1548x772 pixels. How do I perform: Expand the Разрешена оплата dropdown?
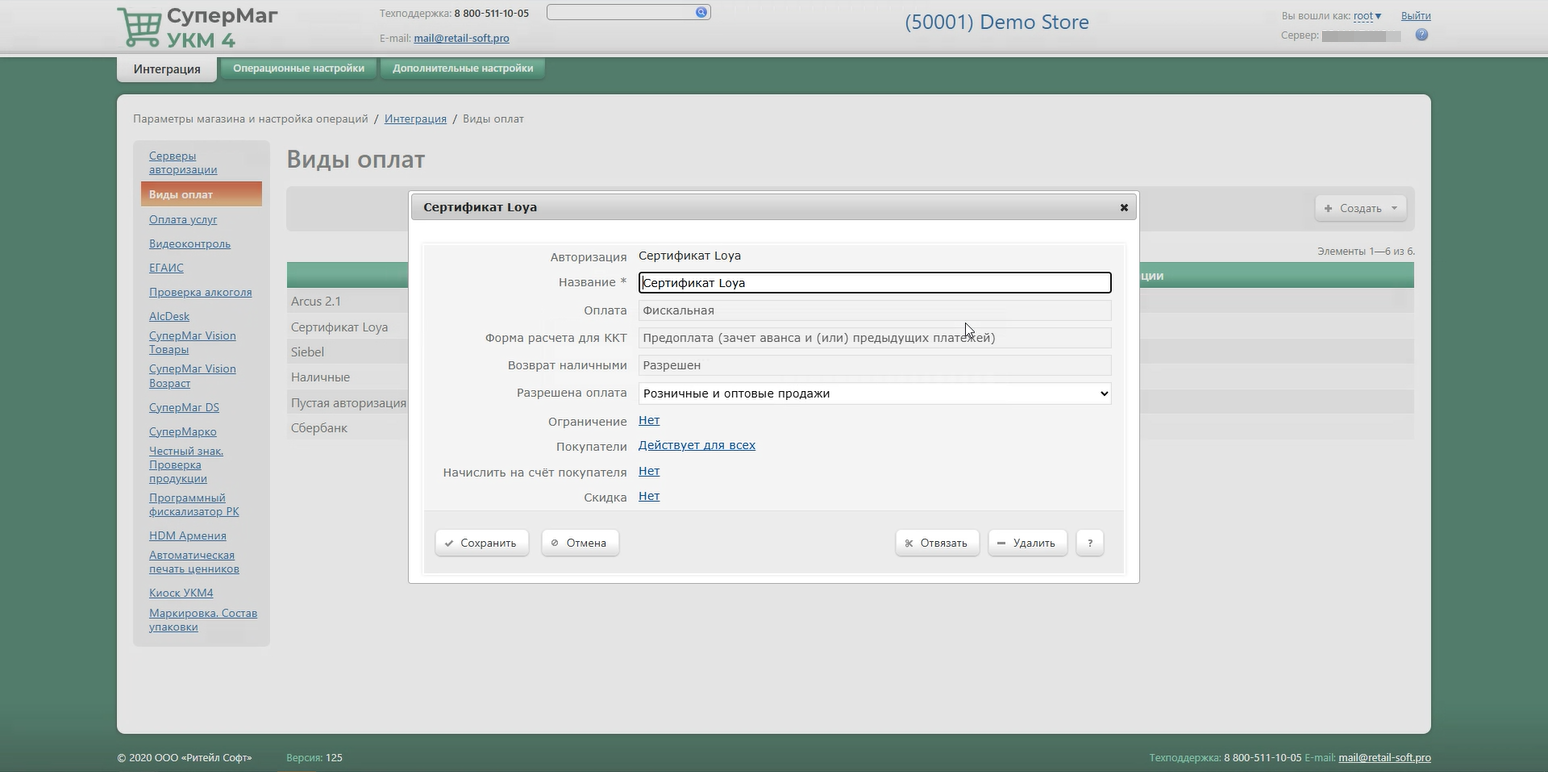click(874, 394)
